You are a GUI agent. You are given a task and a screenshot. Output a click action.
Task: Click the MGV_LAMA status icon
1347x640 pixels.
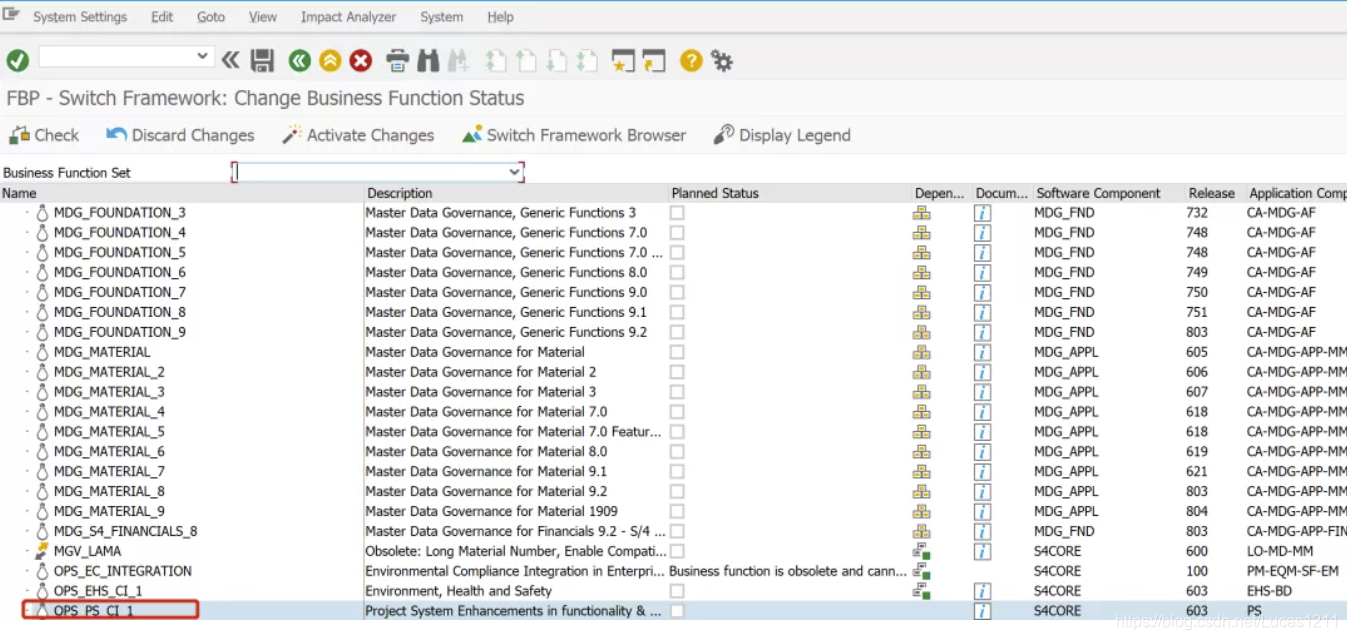point(42,551)
